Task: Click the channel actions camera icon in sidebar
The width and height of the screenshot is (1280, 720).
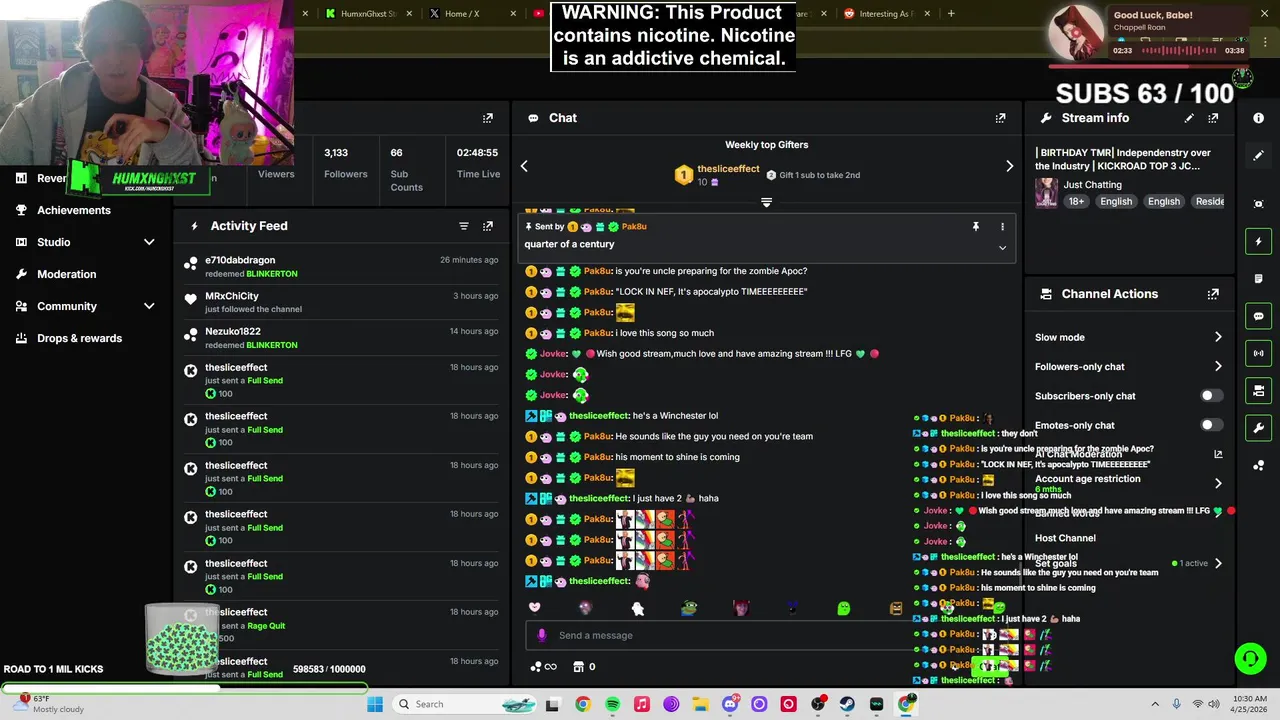Action: (x=1259, y=390)
